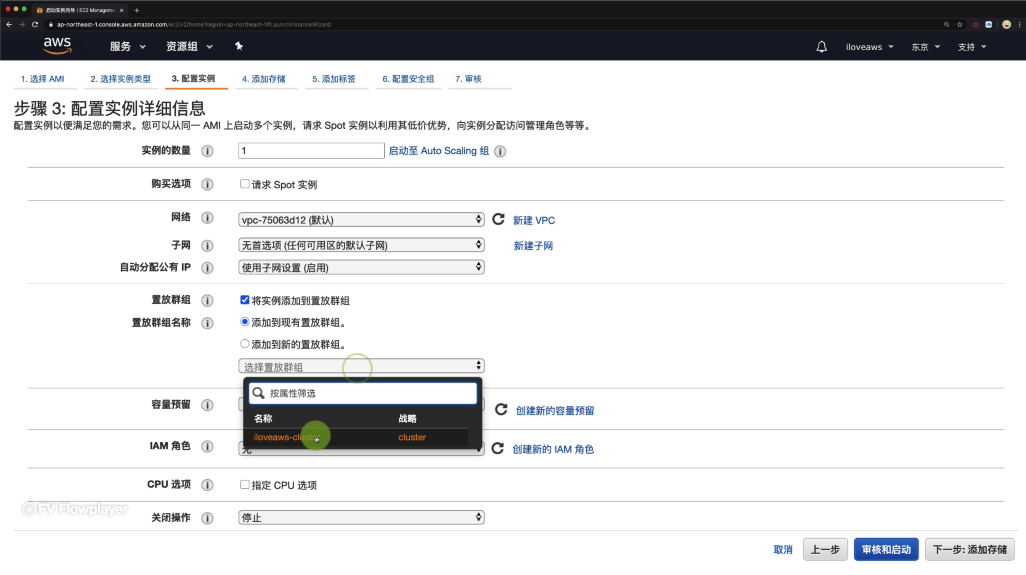
Task: Open the 关闭操作 dropdown
Action: tap(361, 517)
